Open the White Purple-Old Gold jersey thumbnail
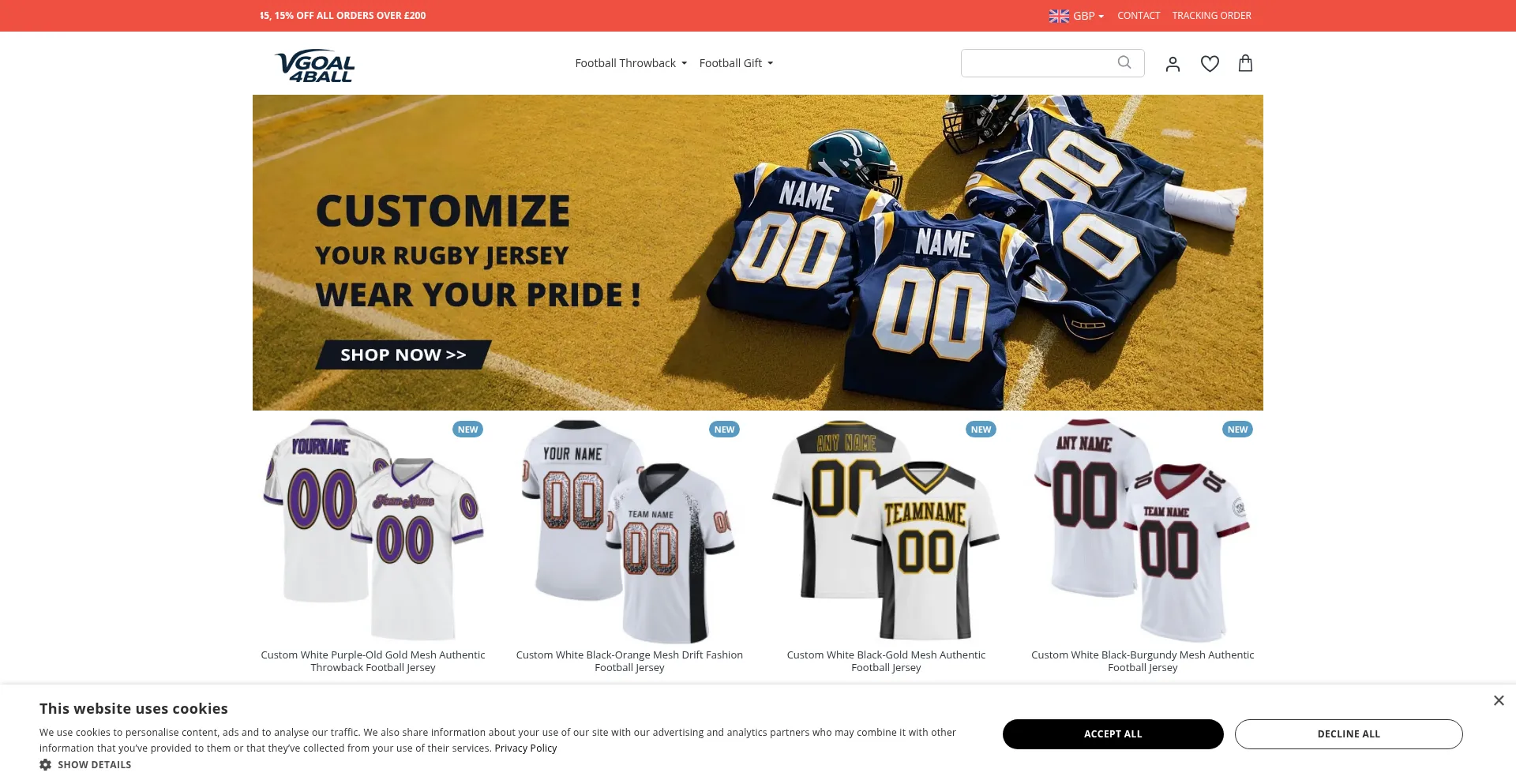Viewport: 1516px width, 784px height. click(373, 530)
